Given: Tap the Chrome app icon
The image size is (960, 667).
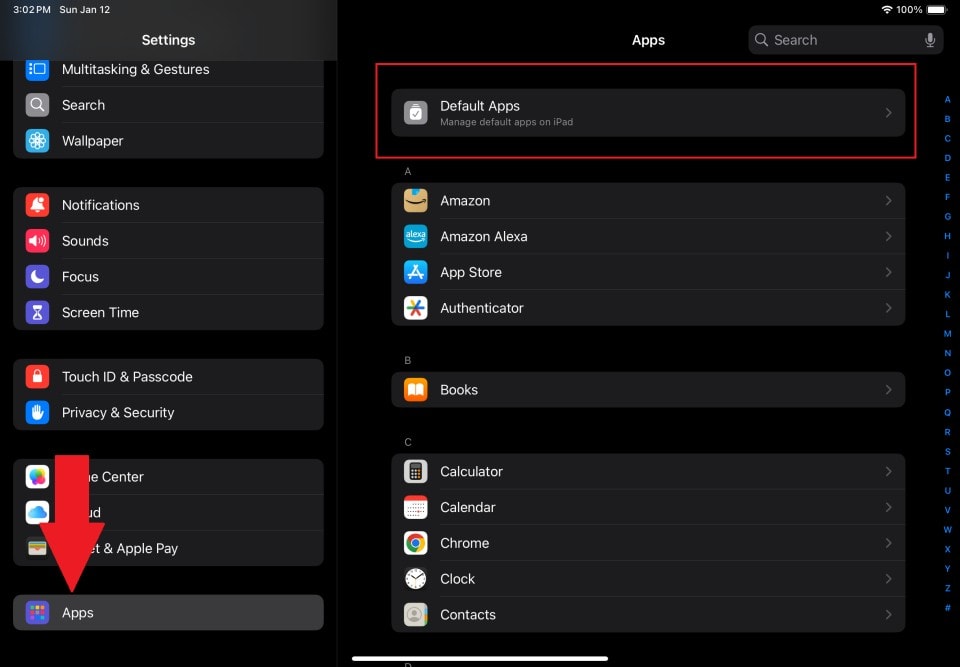Looking at the screenshot, I should (x=415, y=543).
